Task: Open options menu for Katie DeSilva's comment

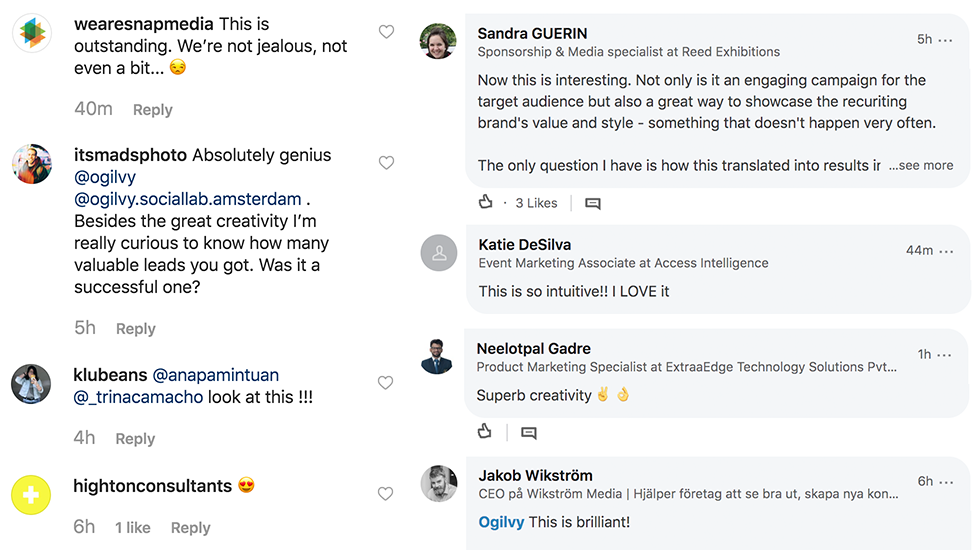Action: (947, 251)
